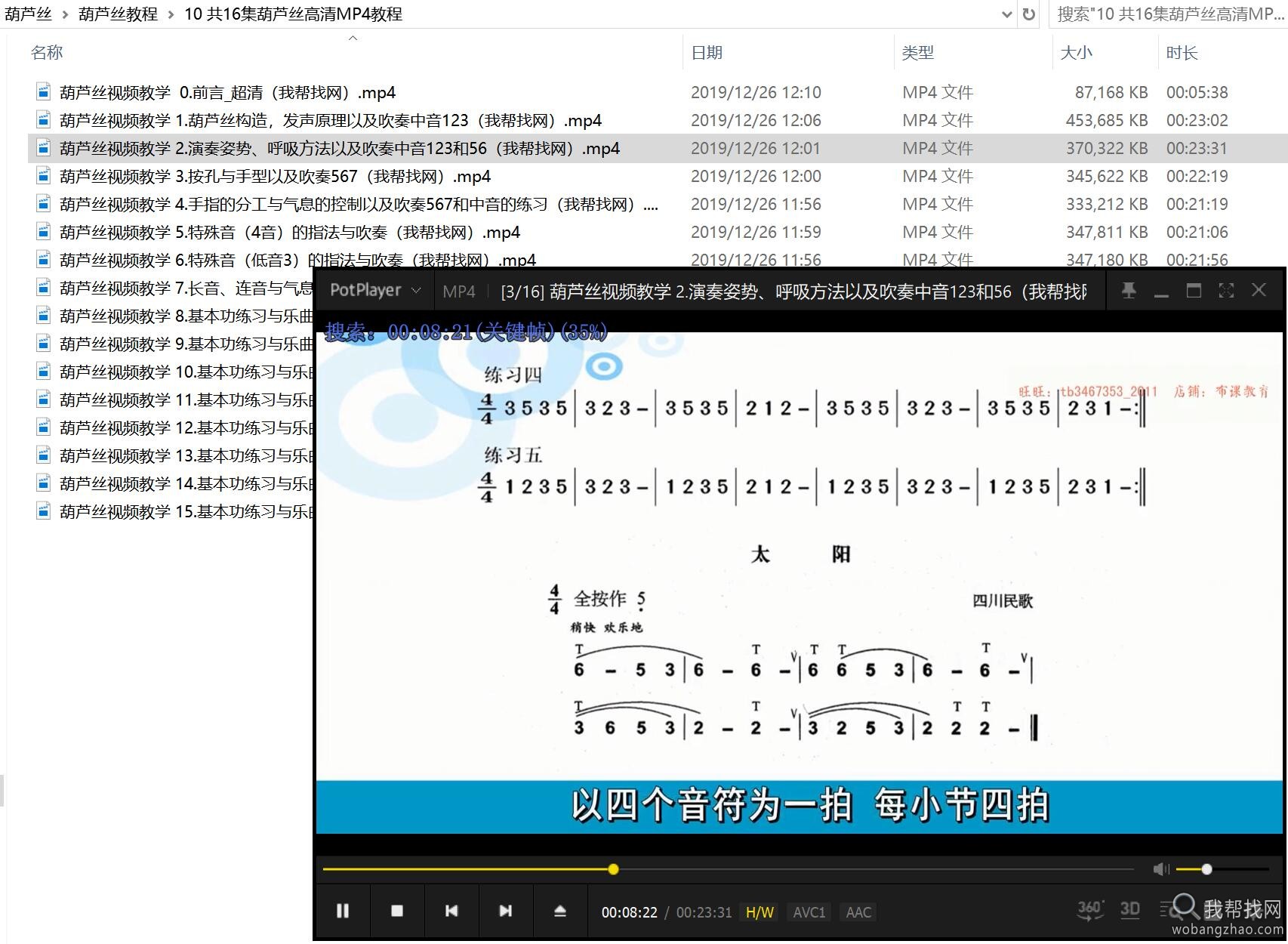Select file 11.基本功练习与乐曲

pos(187,400)
